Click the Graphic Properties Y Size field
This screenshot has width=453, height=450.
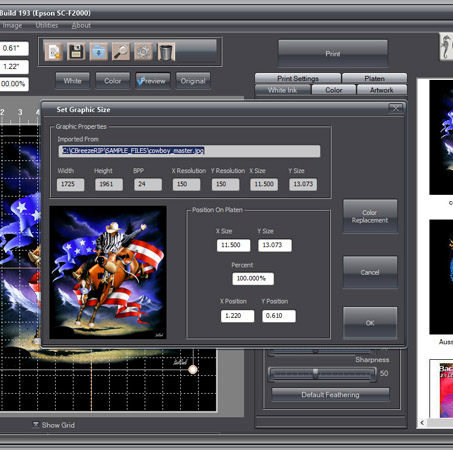[x=303, y=184]
